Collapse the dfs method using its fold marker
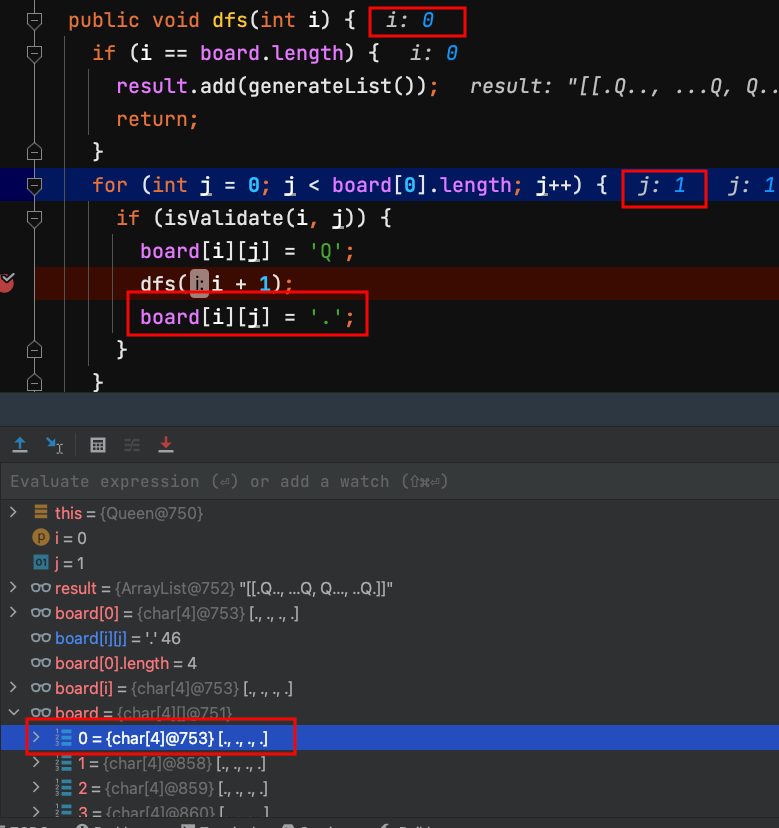The height and width of the screenshot is (828, 779). tap(34, 21)
